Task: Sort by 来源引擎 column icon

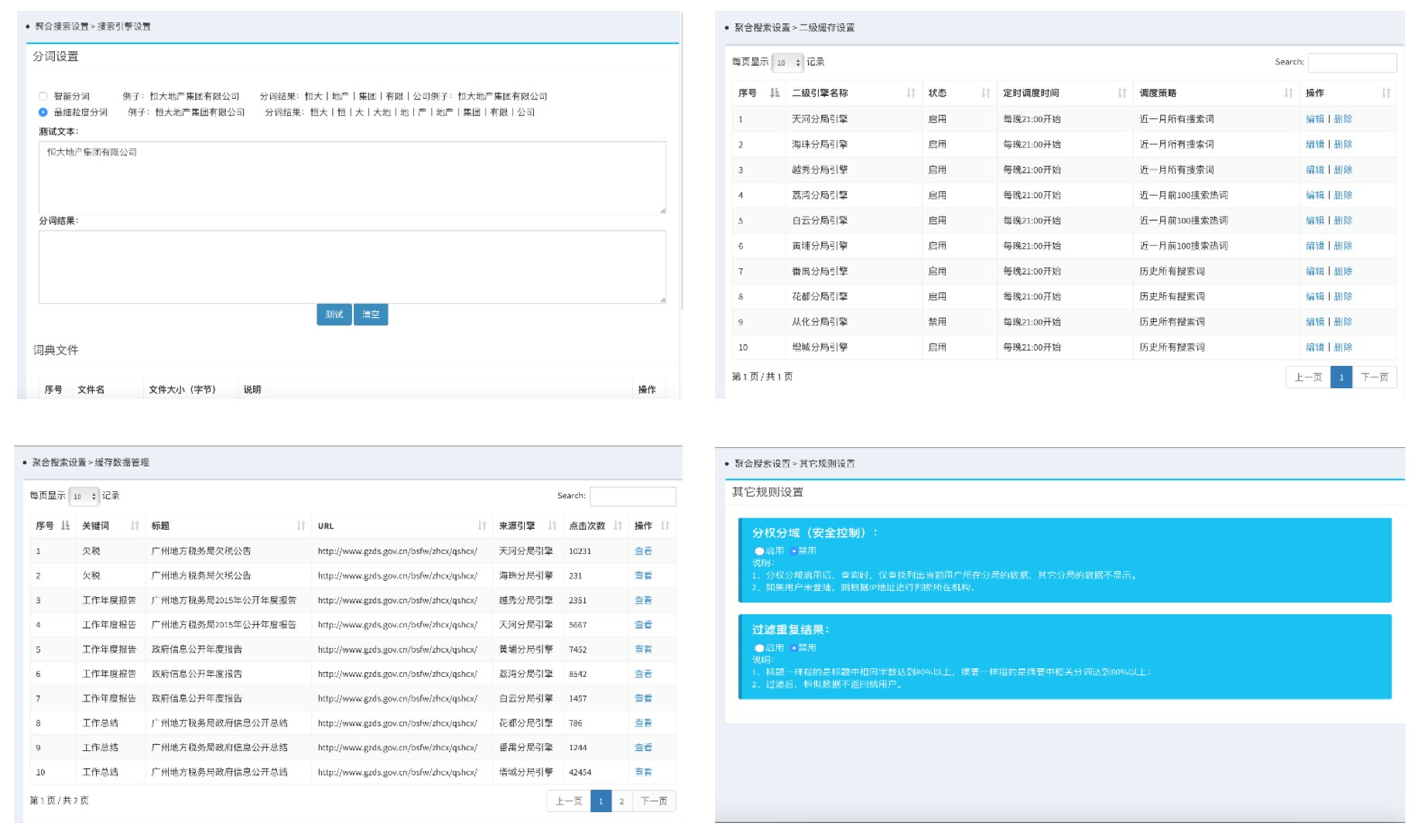Action: tap(552, 526)
